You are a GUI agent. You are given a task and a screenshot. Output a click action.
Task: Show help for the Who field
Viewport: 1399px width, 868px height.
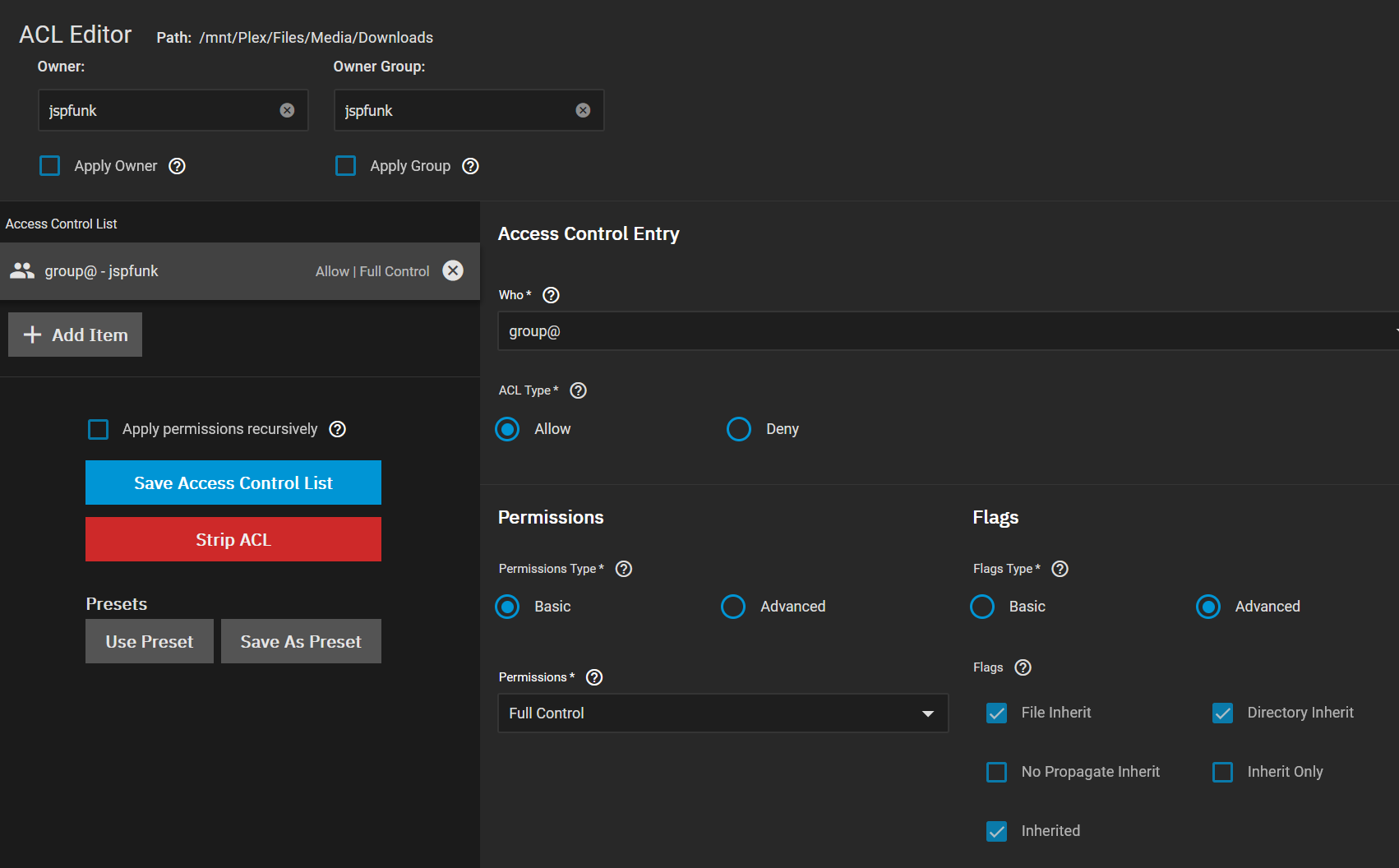click(x=551, y=295)
